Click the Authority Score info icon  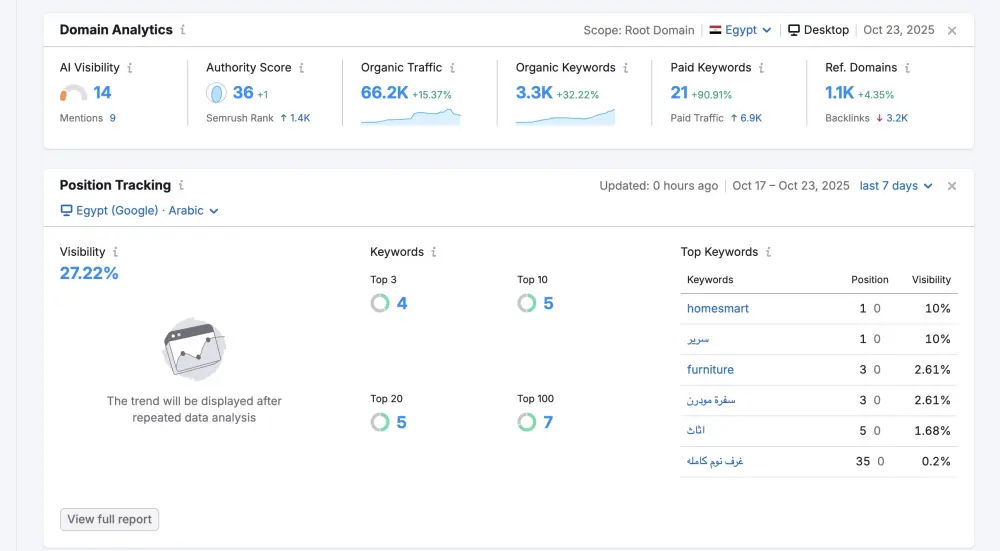[302, 68]
